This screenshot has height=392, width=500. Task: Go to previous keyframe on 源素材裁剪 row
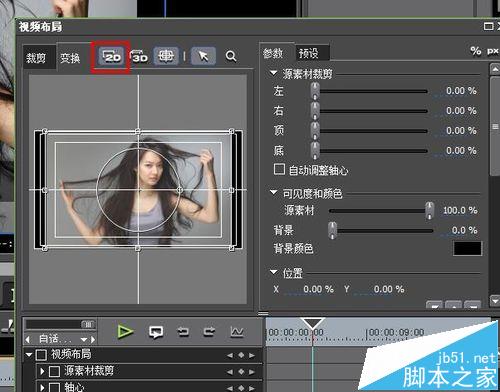click(x=230, y=372)
